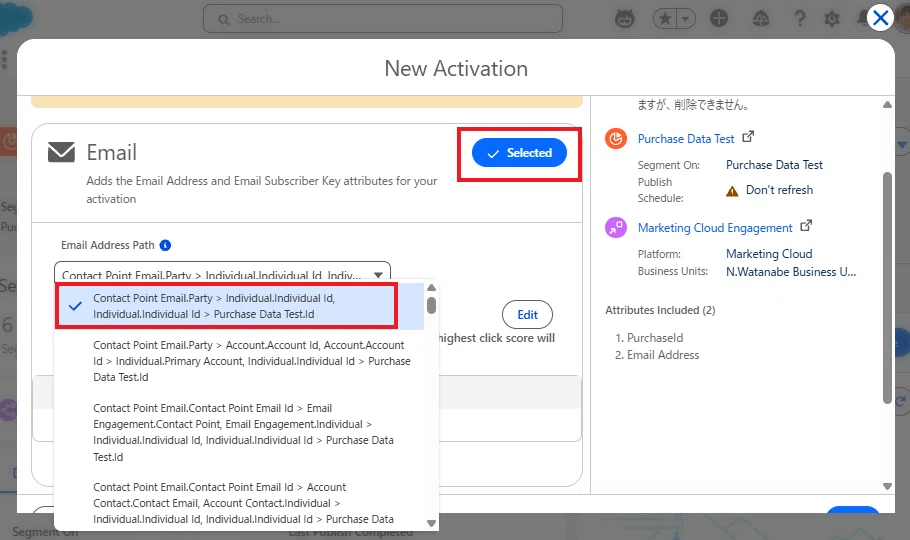Open info tooltip for Email Address Path
Screen dimensions: 910x540
tap(165, 245)
